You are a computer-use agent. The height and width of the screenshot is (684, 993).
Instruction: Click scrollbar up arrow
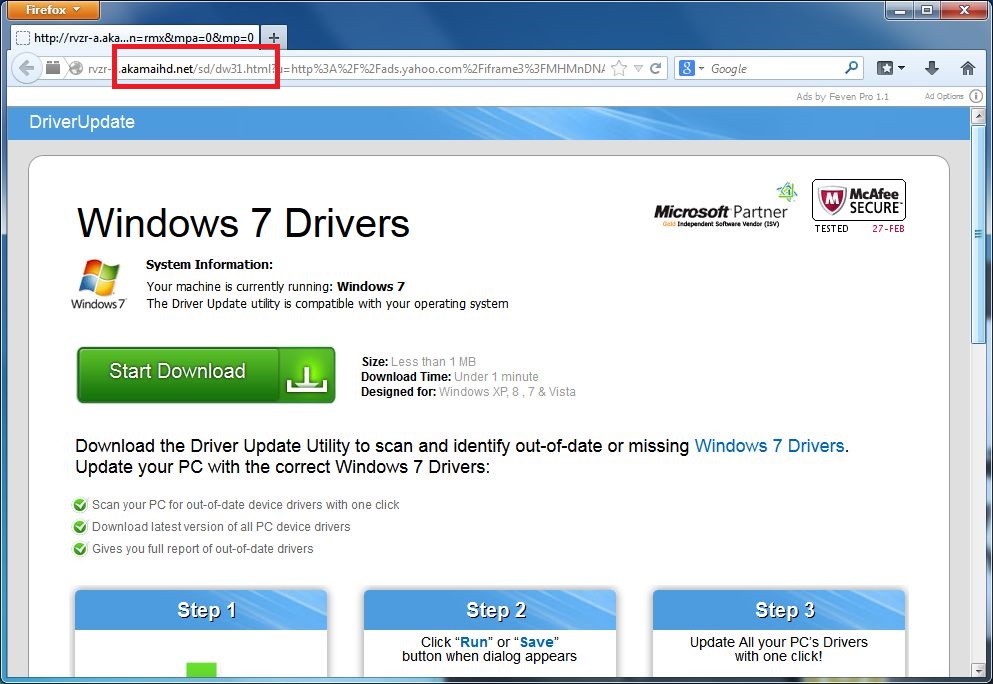[978, 115]
